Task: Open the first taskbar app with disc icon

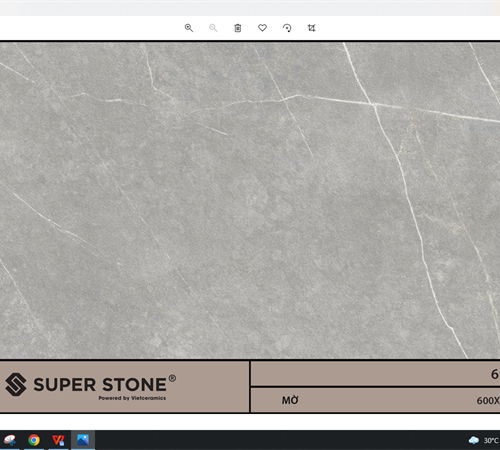Action: pos(10,440)
